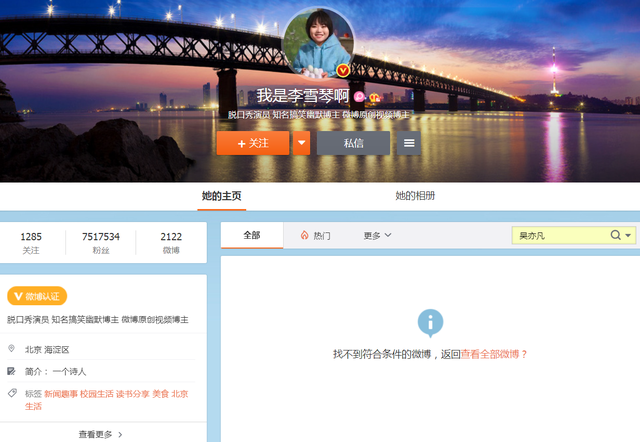Open the 2122 微博 posts count

pos(171,243)
